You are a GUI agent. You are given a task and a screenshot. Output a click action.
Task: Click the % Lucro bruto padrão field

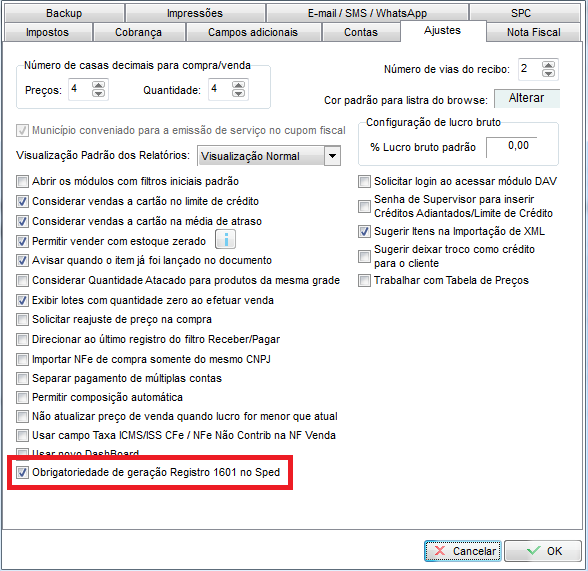tap(512, 147)
